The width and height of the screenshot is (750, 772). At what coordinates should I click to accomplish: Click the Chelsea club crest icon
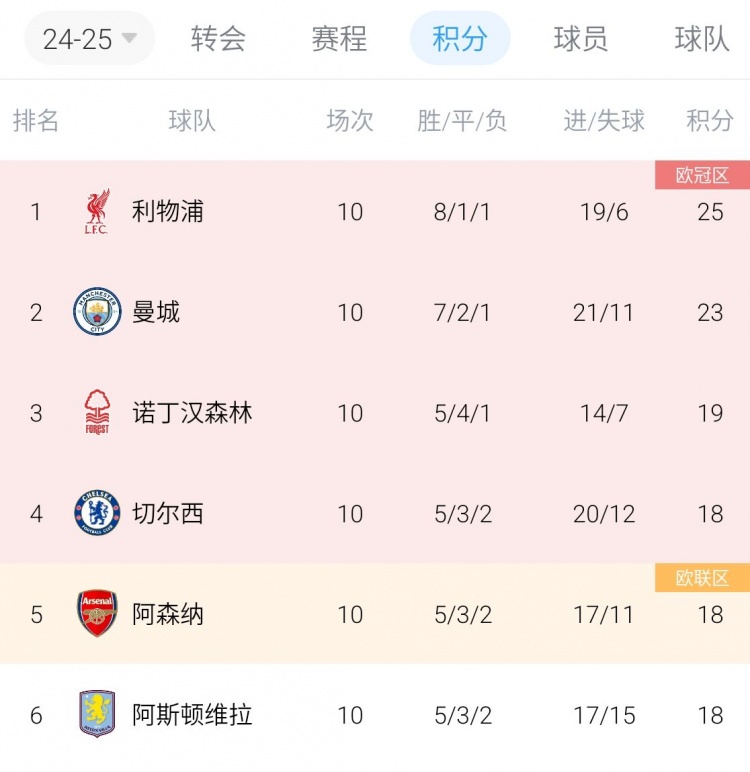tap(97, 514)
